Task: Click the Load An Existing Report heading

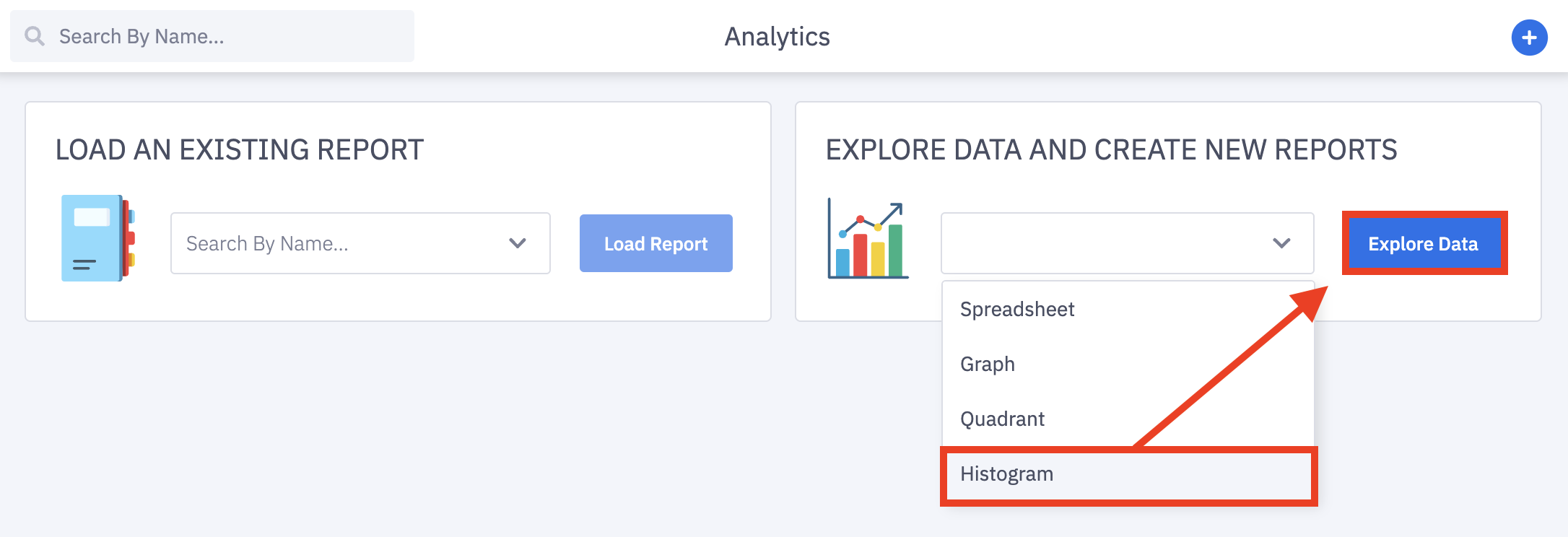Action: tap(239, 150)
